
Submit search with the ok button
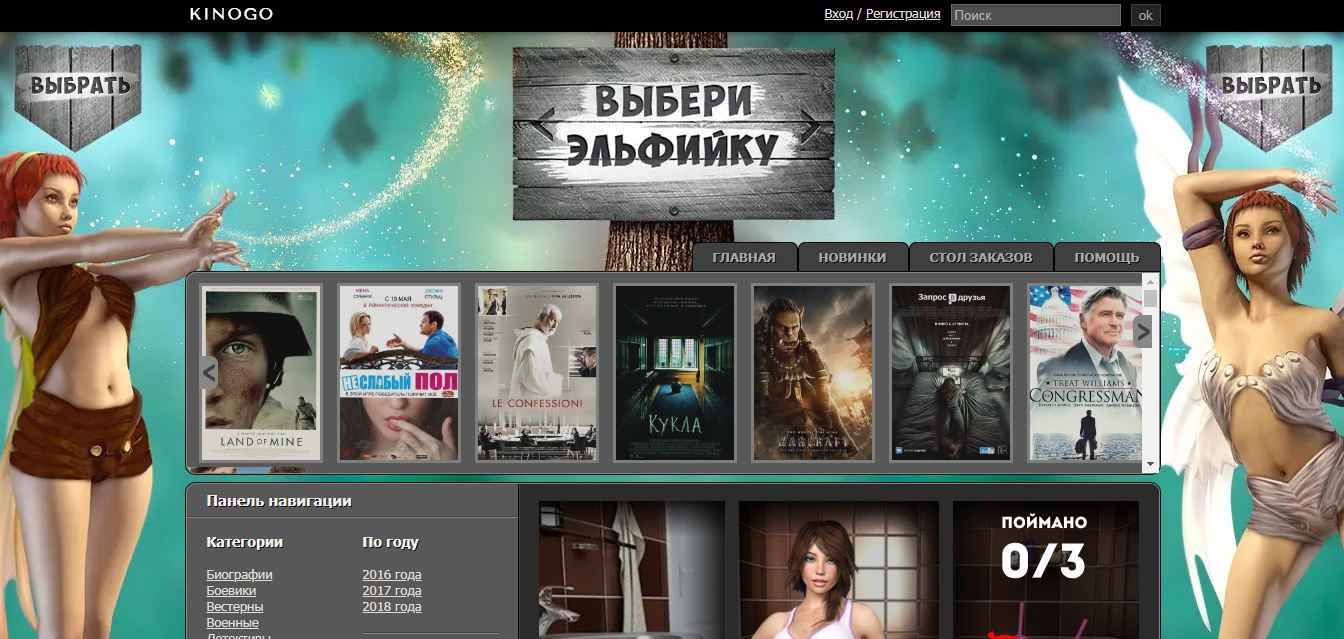pos(1146,15)
